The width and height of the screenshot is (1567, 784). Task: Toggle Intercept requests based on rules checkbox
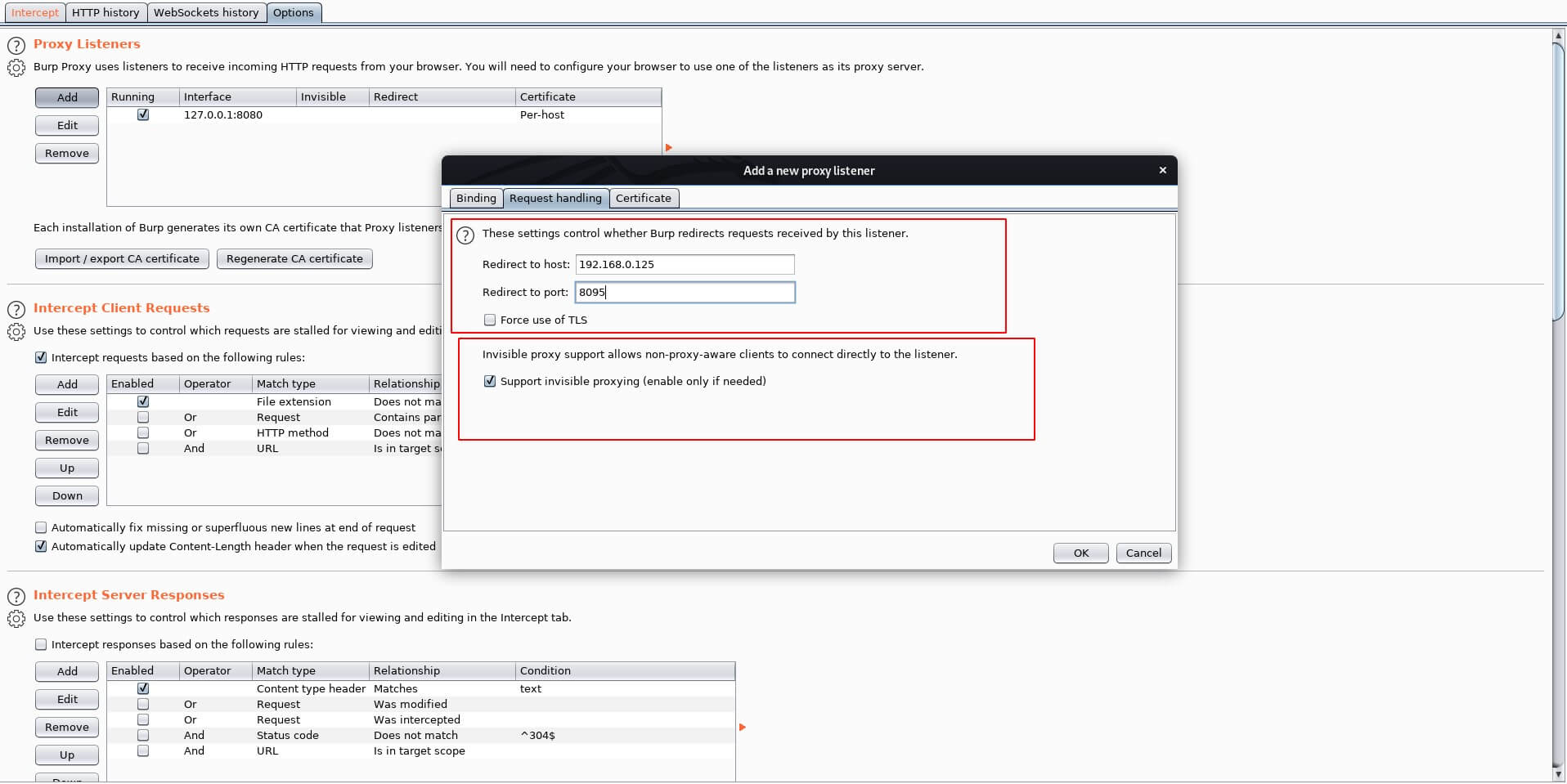(41, 357)
